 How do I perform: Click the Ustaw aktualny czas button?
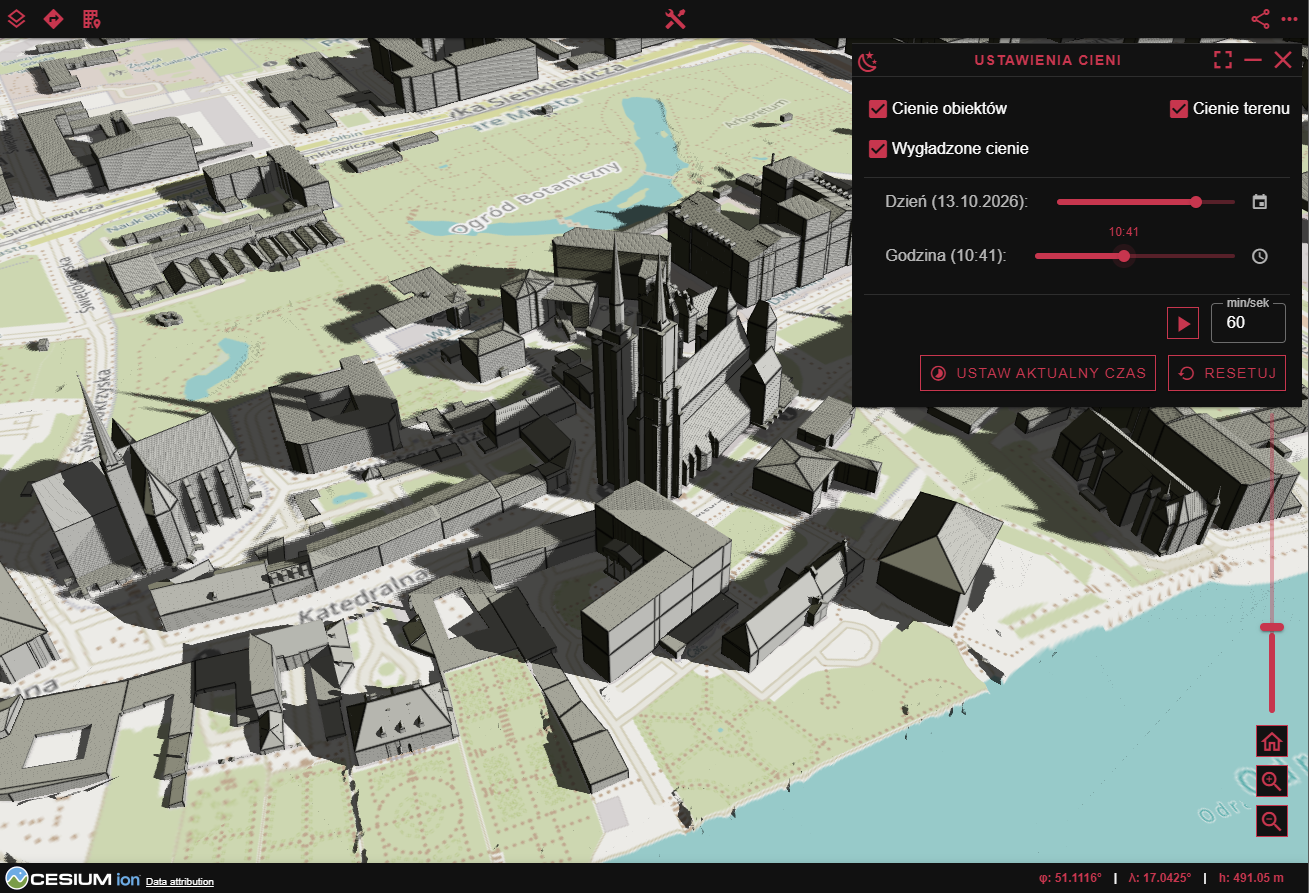pyautogui.click(x=1038, y=373)
